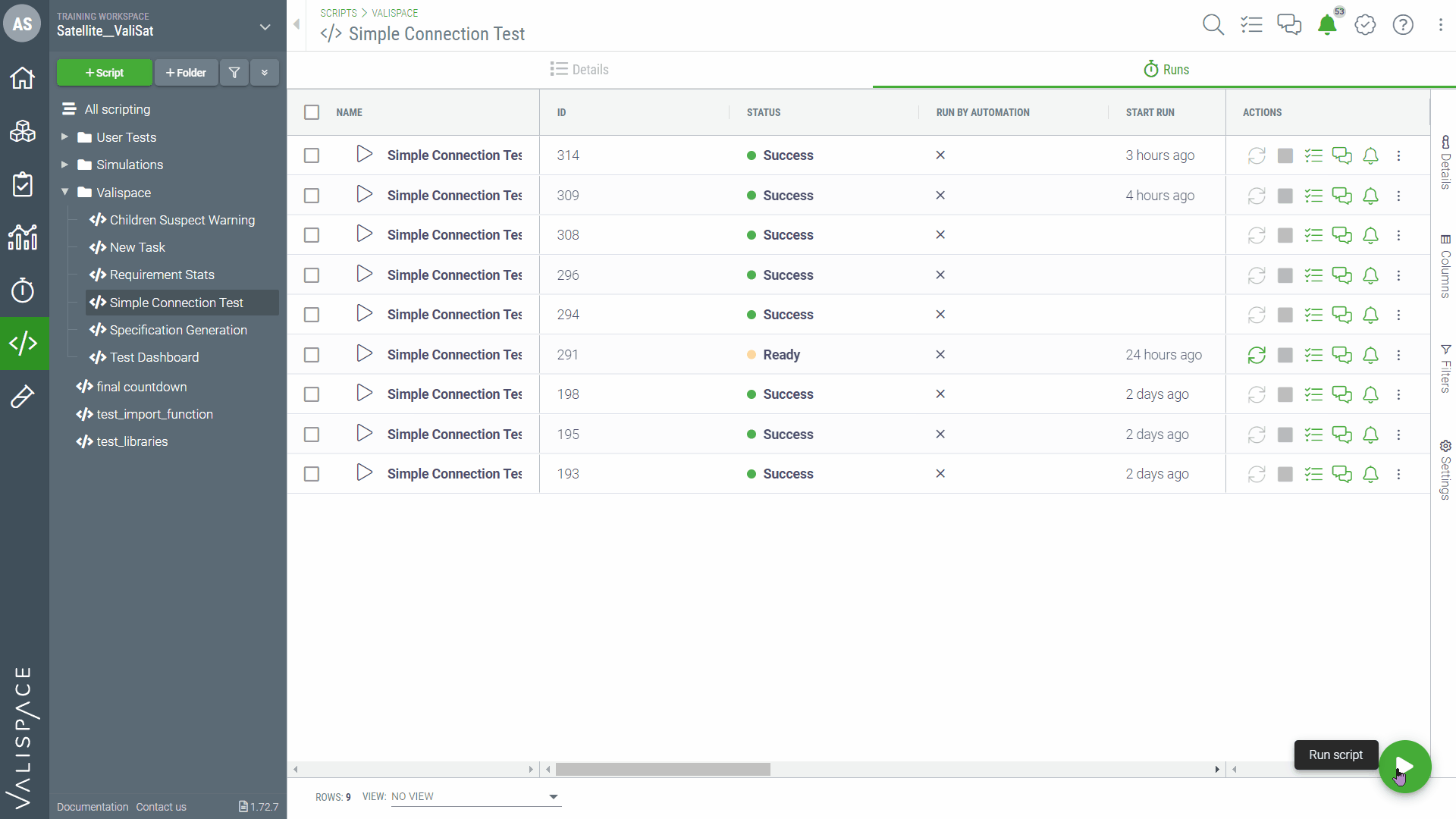Expand the User Tests folder
The width and height of the screenshot is (1456, 819).
click(64, 137)
